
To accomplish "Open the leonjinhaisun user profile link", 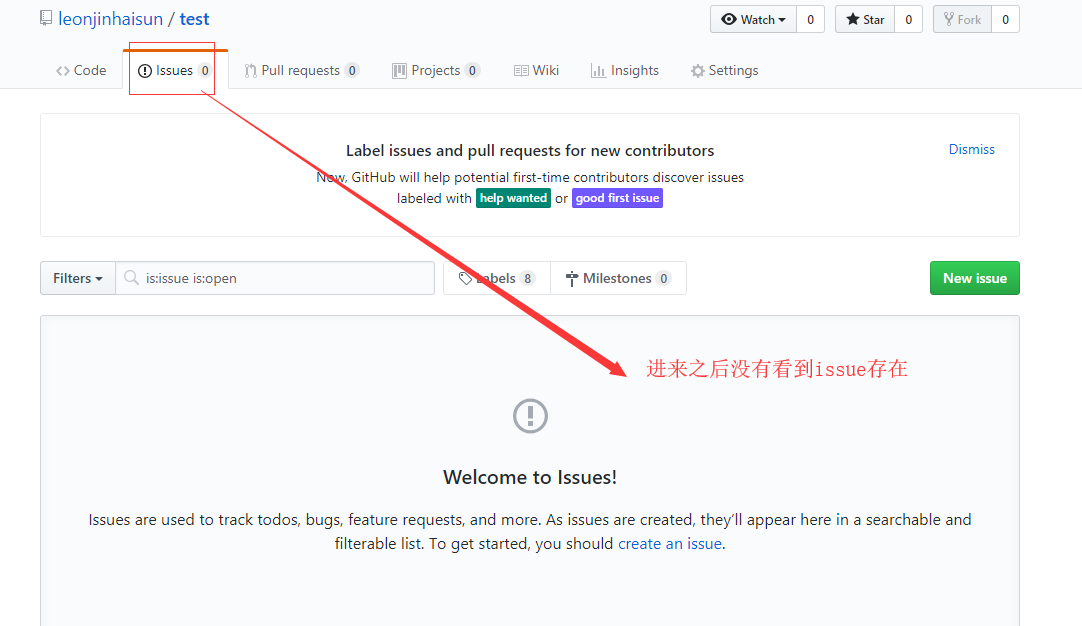I will point(110,19).
